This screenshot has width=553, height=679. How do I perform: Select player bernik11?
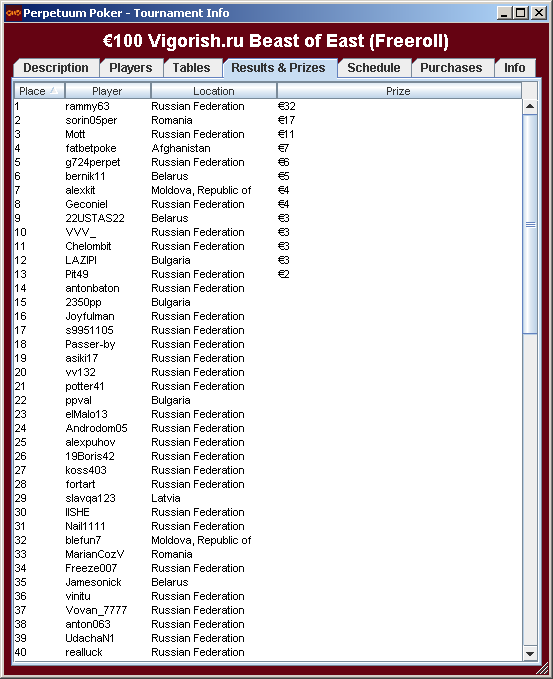click(x=85, y=176)
